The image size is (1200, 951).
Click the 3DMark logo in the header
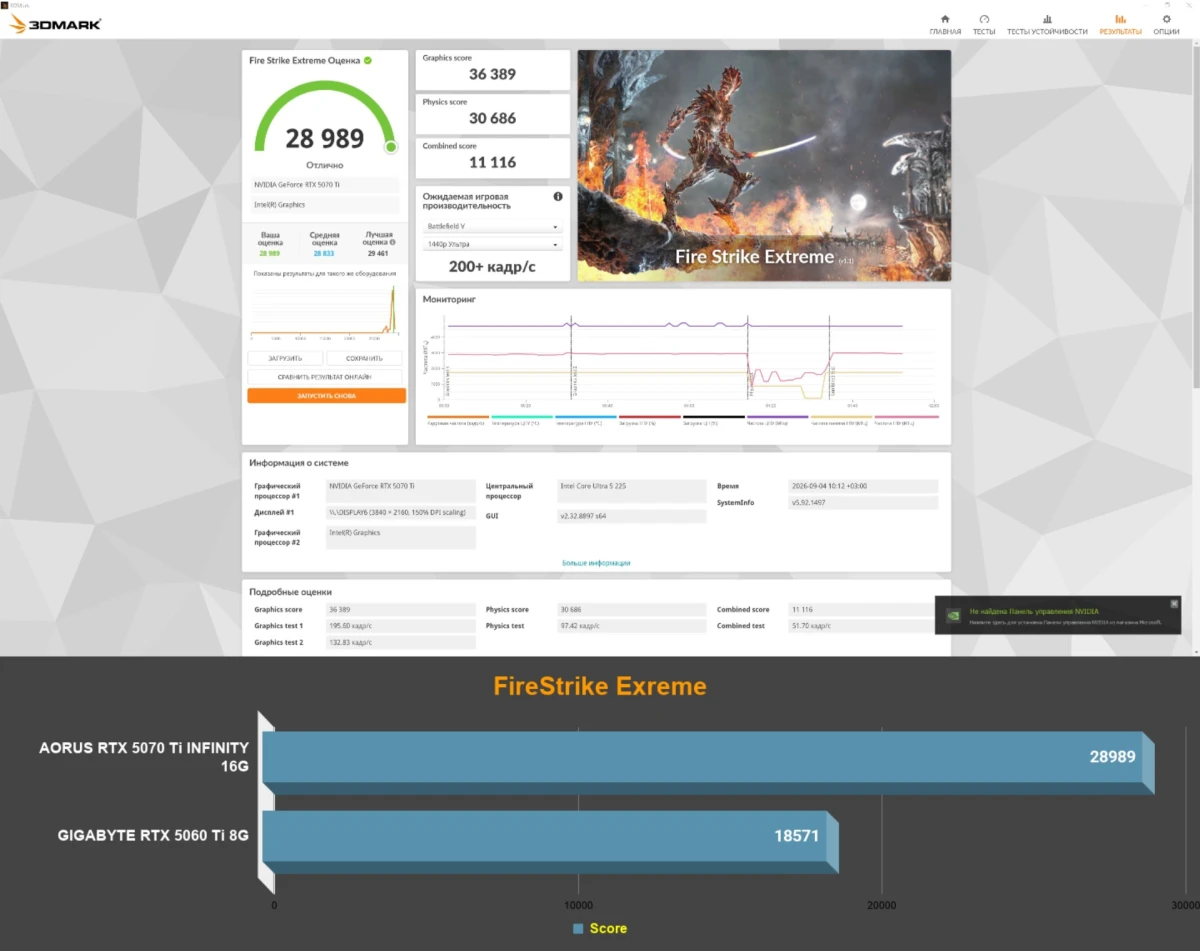(x=55, y=24)
